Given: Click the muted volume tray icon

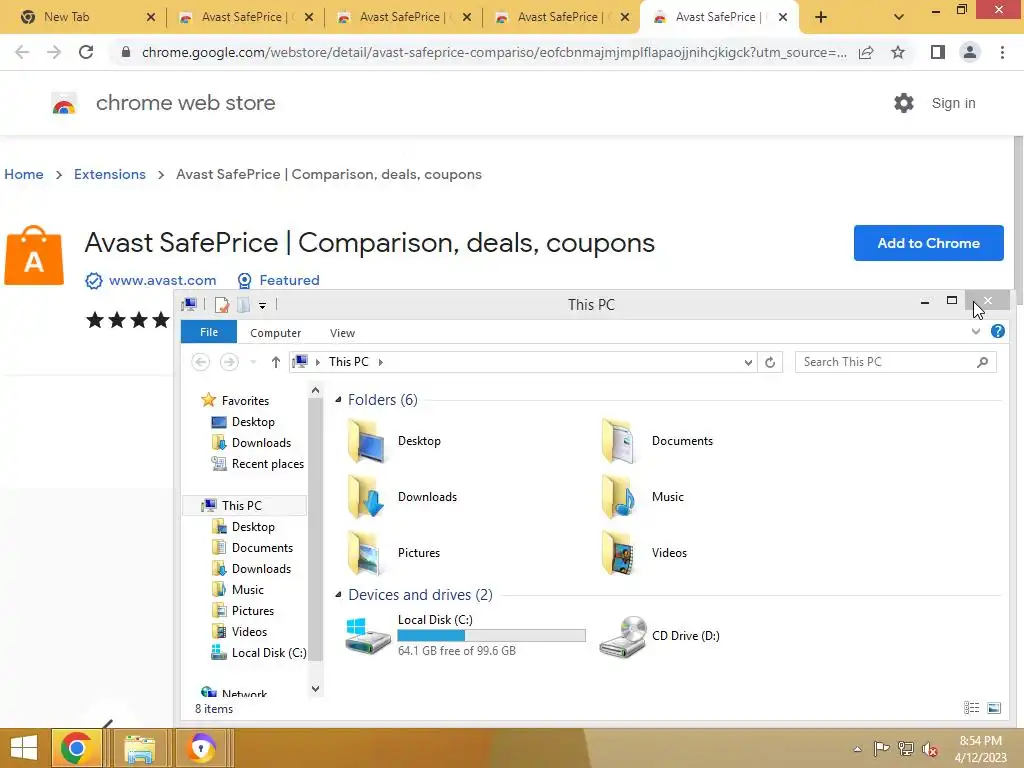Looking at the screenshot, I should coord(930,749).
